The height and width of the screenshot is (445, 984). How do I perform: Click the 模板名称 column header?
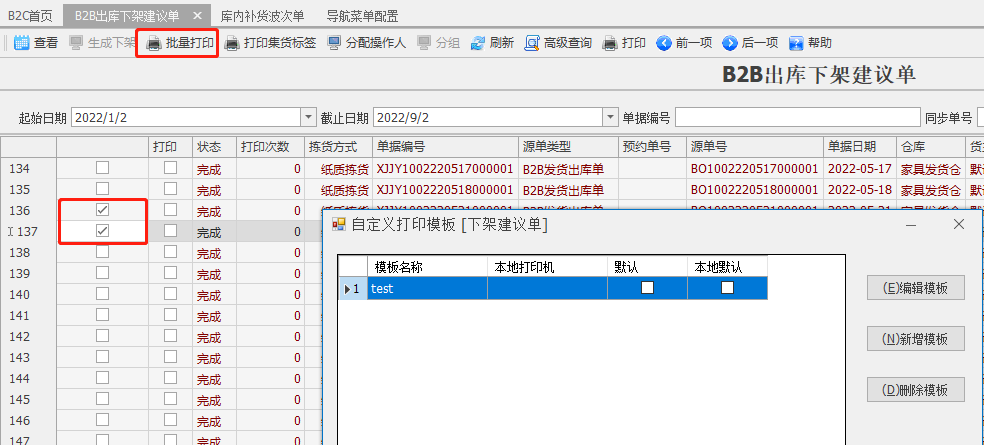pyautogui.click(x=427, y=267)
